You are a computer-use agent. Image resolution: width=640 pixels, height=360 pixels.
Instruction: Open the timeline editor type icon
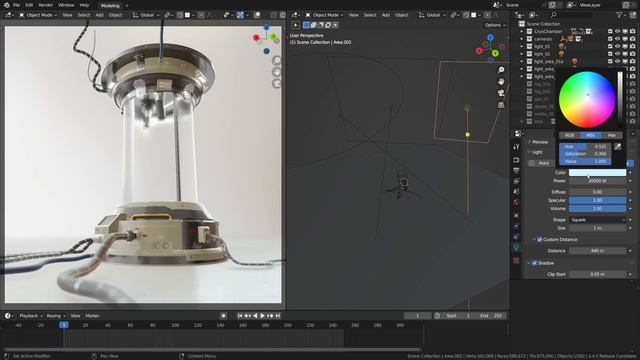9,316
